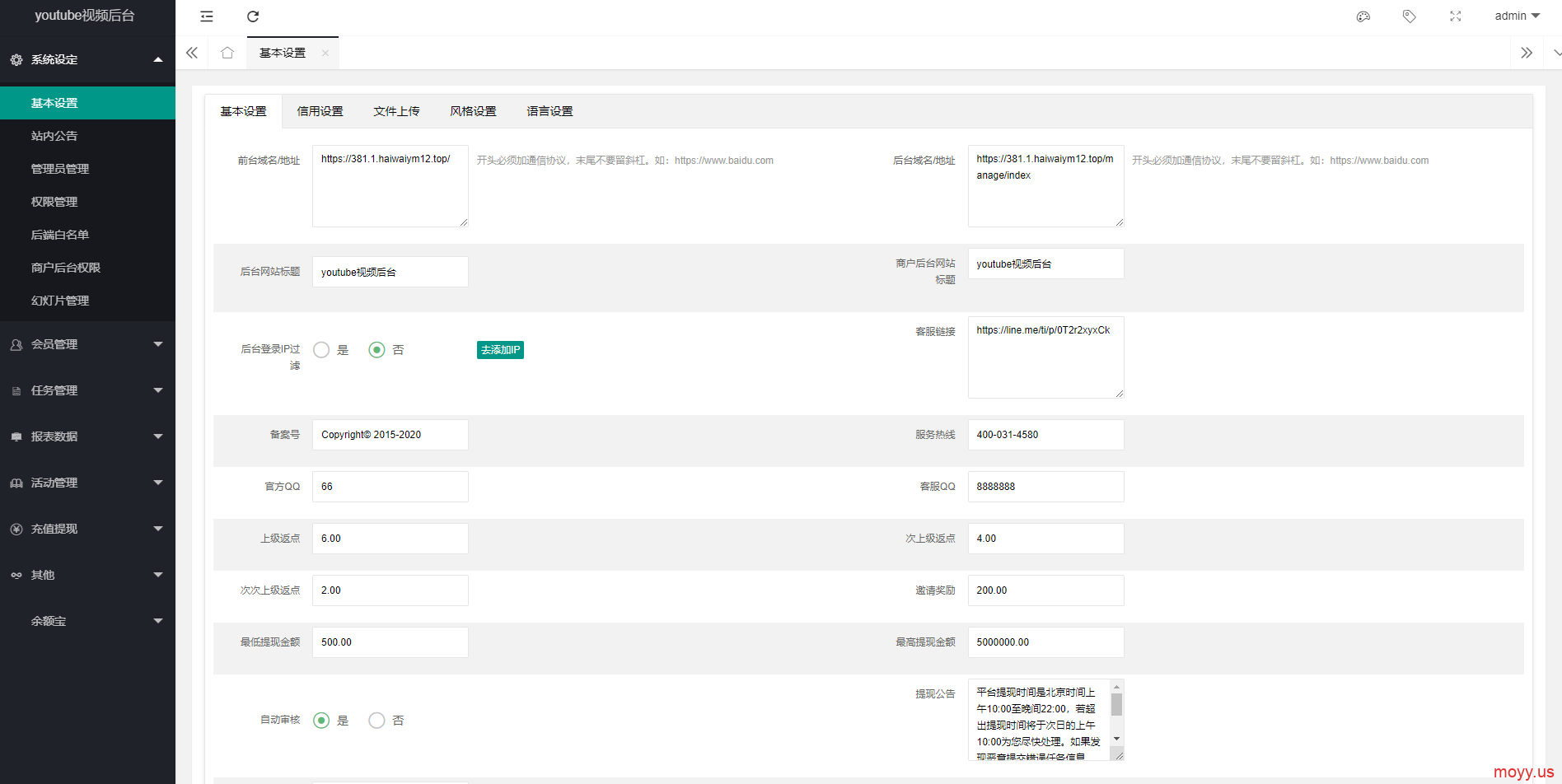Screen dimensions: 1562x784
Task: Click the 上级返点 input field
Action: [x=390, y=539]
